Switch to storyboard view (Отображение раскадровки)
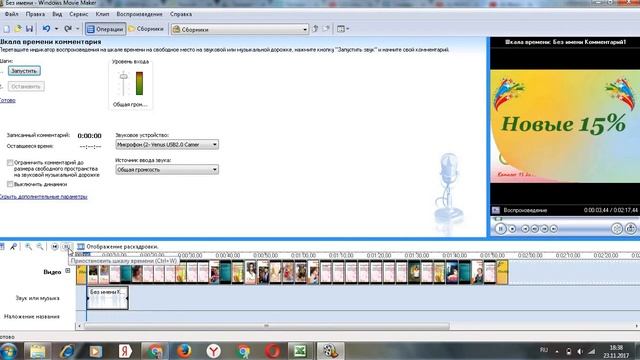This screenshot has height=360, width=640. (x=118, y=247)
